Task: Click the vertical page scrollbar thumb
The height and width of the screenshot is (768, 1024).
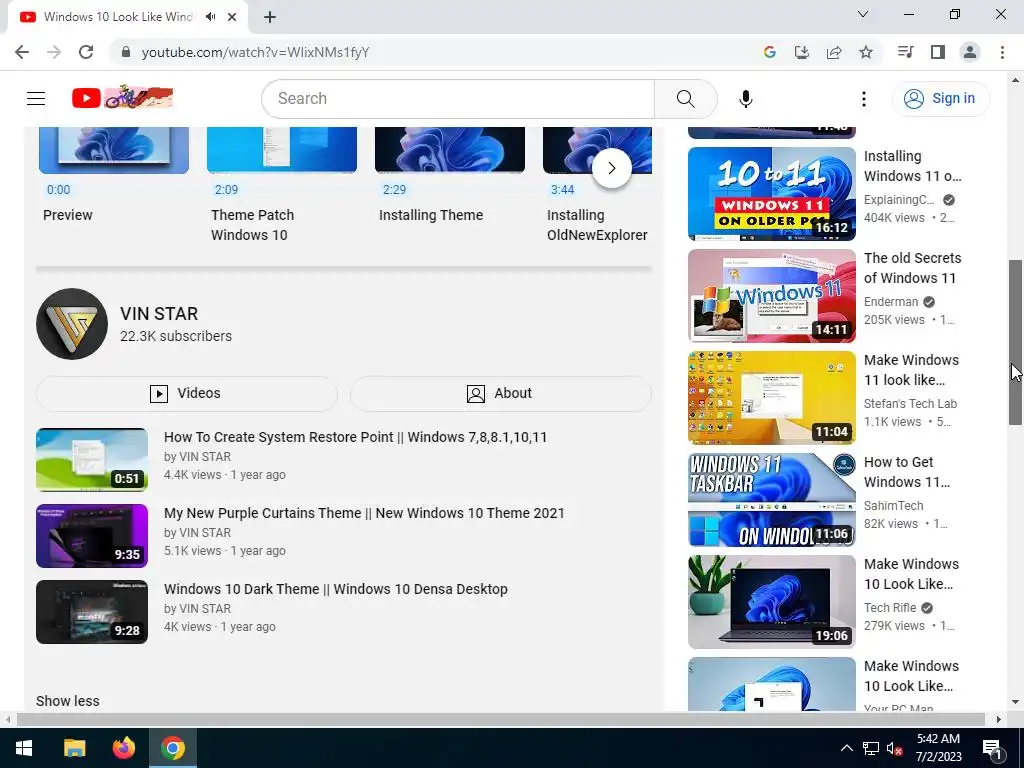Action: [1015, 342]
